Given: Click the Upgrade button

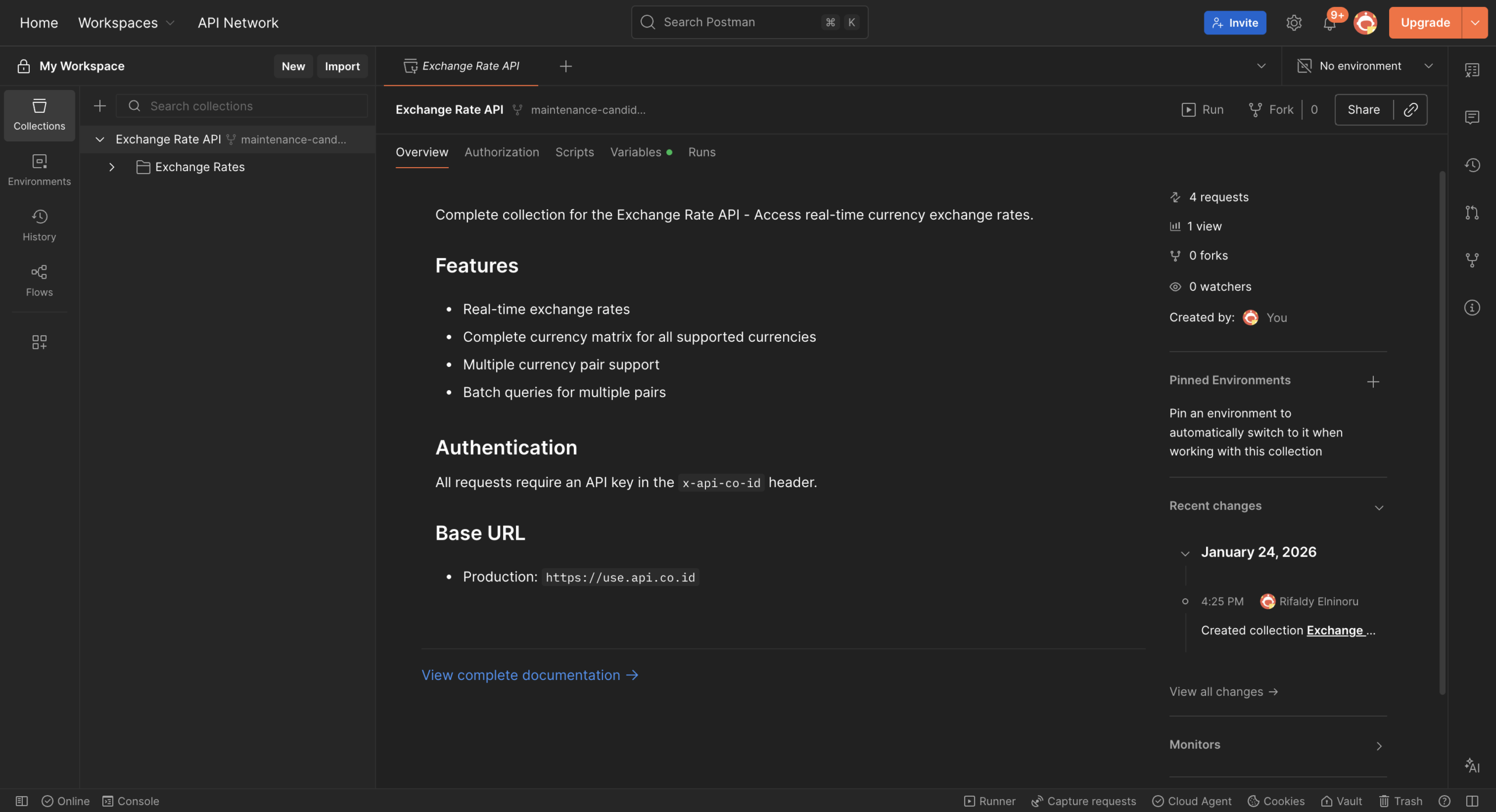Looking at the screenshot, I should click(x=1425, y=22).
